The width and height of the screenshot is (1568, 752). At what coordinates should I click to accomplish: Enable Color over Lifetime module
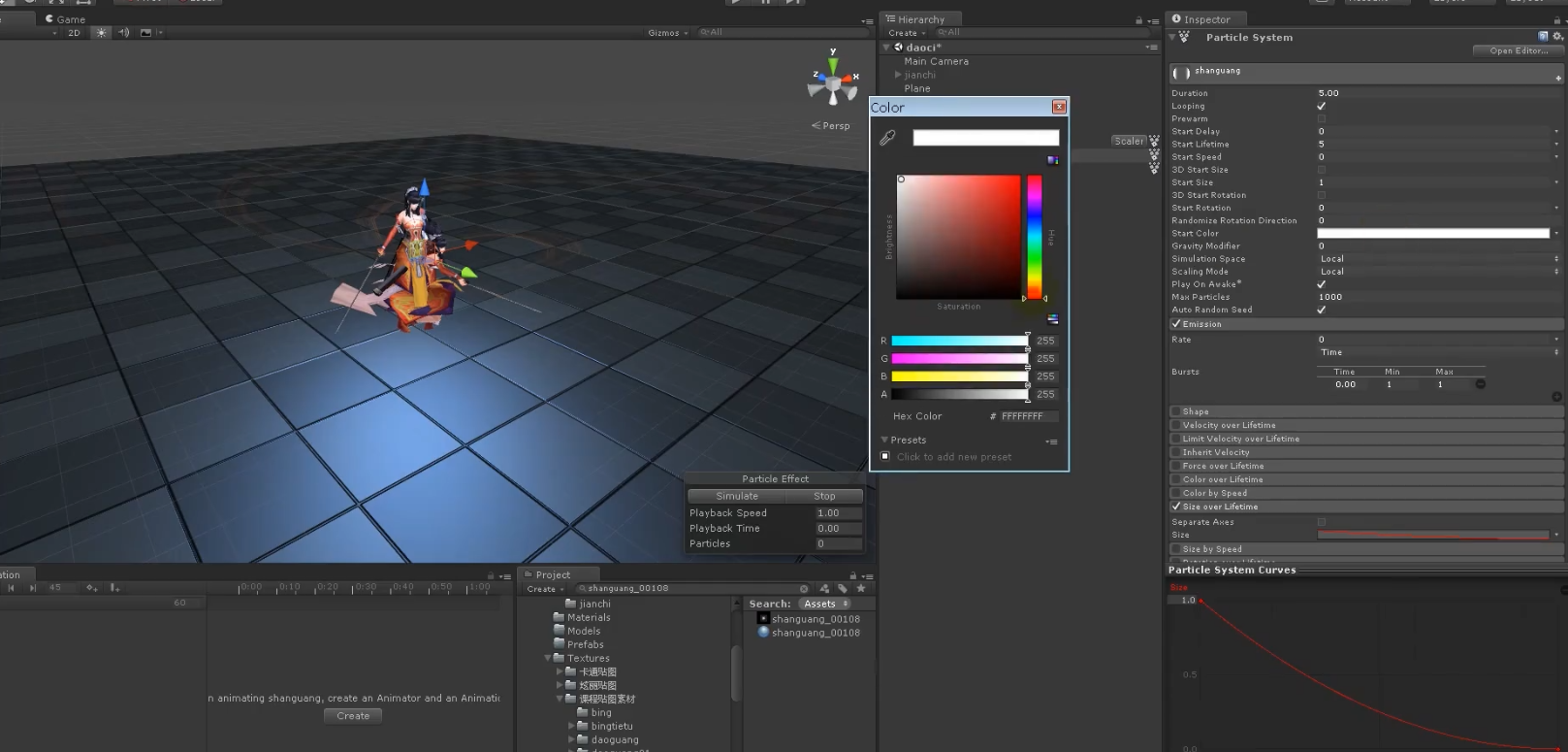point(1176,479)
